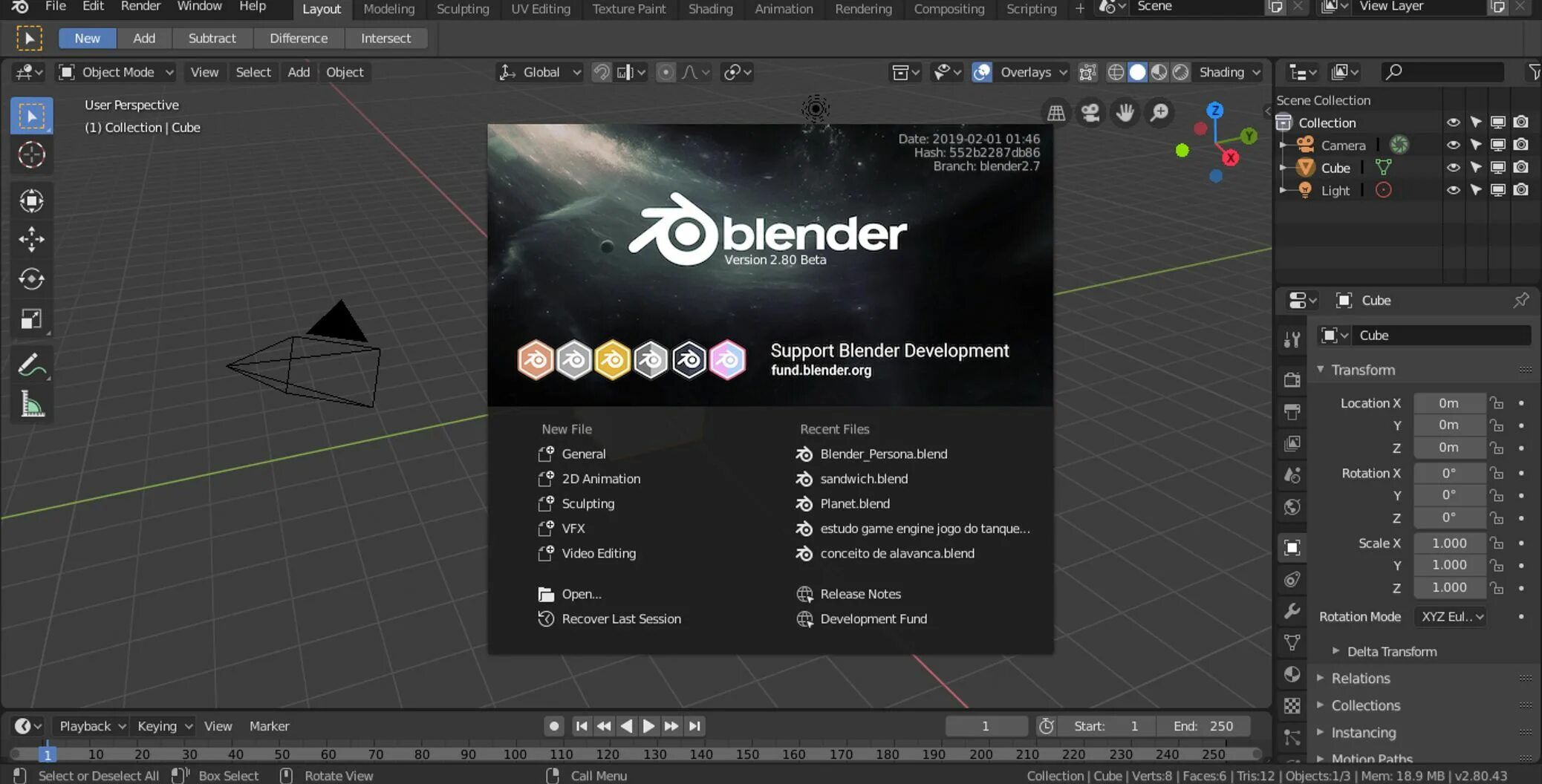Image resolution: width=1542 pixels, height=784 pixels.
Task: Toggle render visibility for the Cube
Action: (x=1520, y=168)
